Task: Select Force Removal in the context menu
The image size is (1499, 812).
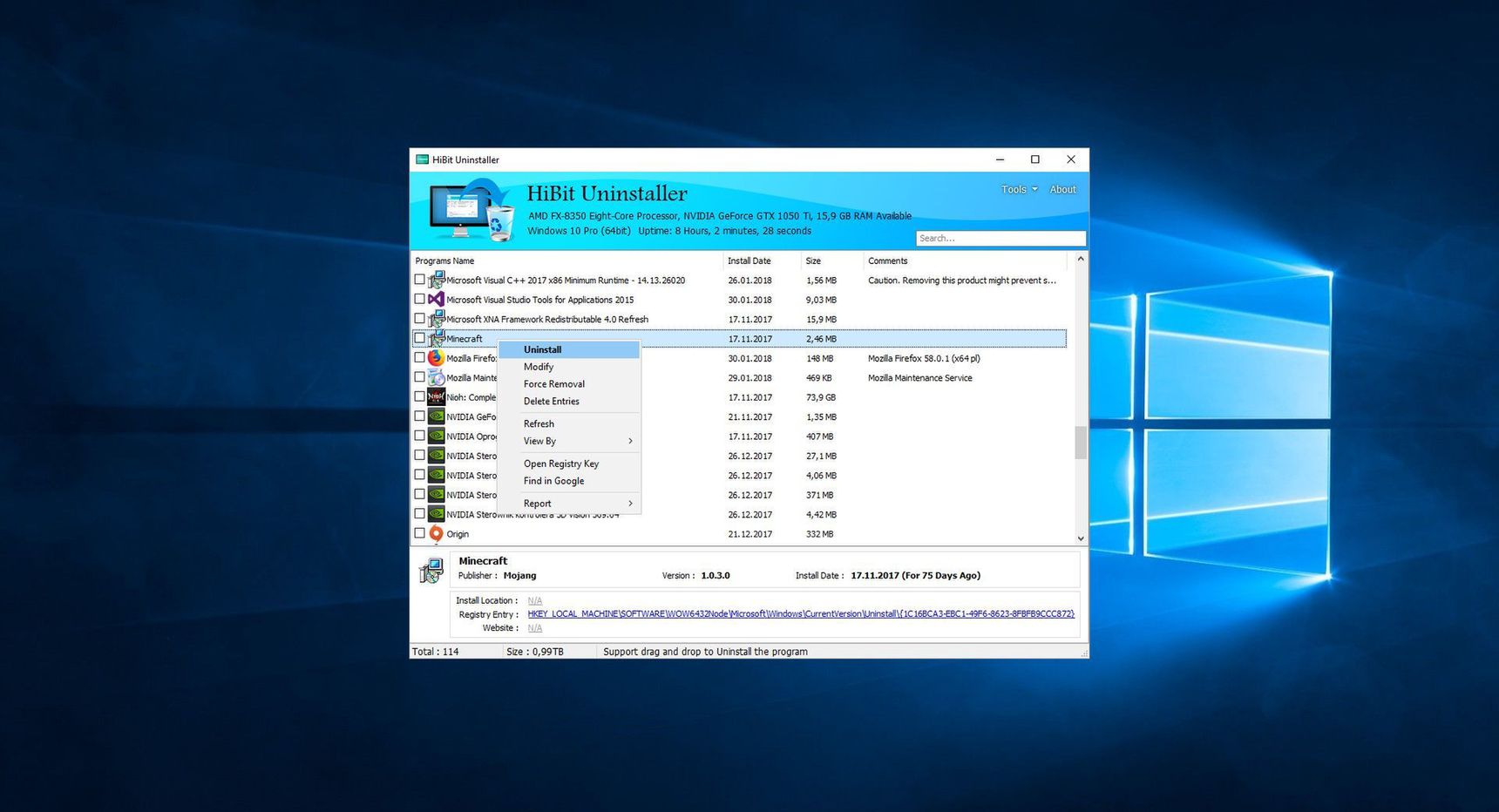Action: (x=569, y=384)
